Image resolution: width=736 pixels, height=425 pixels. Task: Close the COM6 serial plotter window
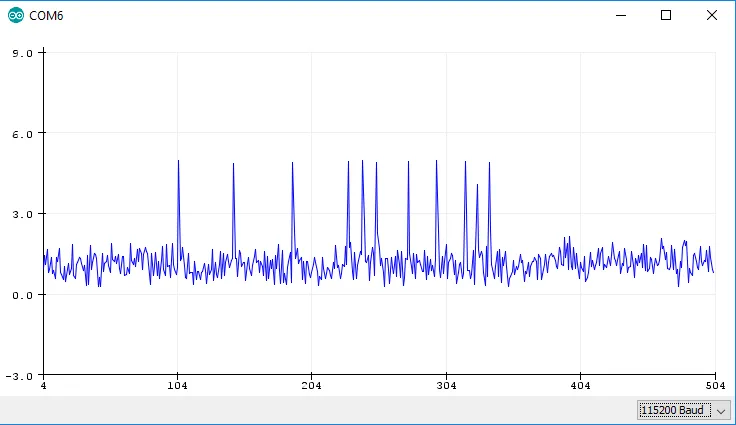pos(712,15)
